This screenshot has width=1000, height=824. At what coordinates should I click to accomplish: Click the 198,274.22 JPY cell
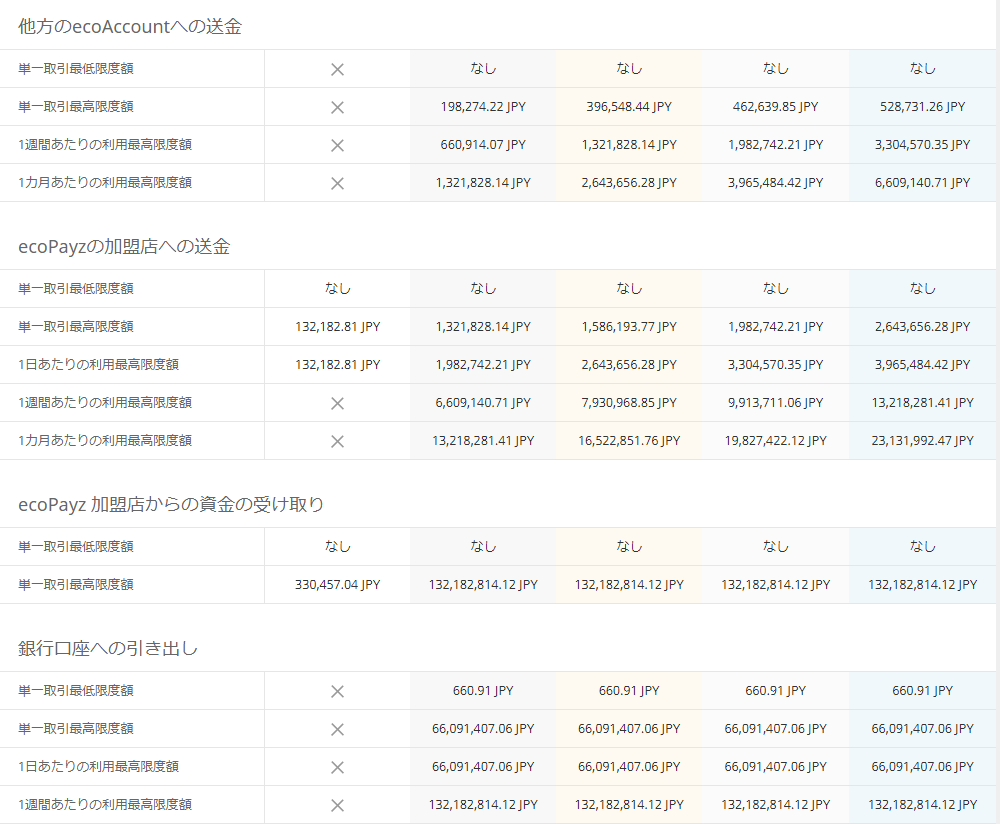tap(483, 107)
